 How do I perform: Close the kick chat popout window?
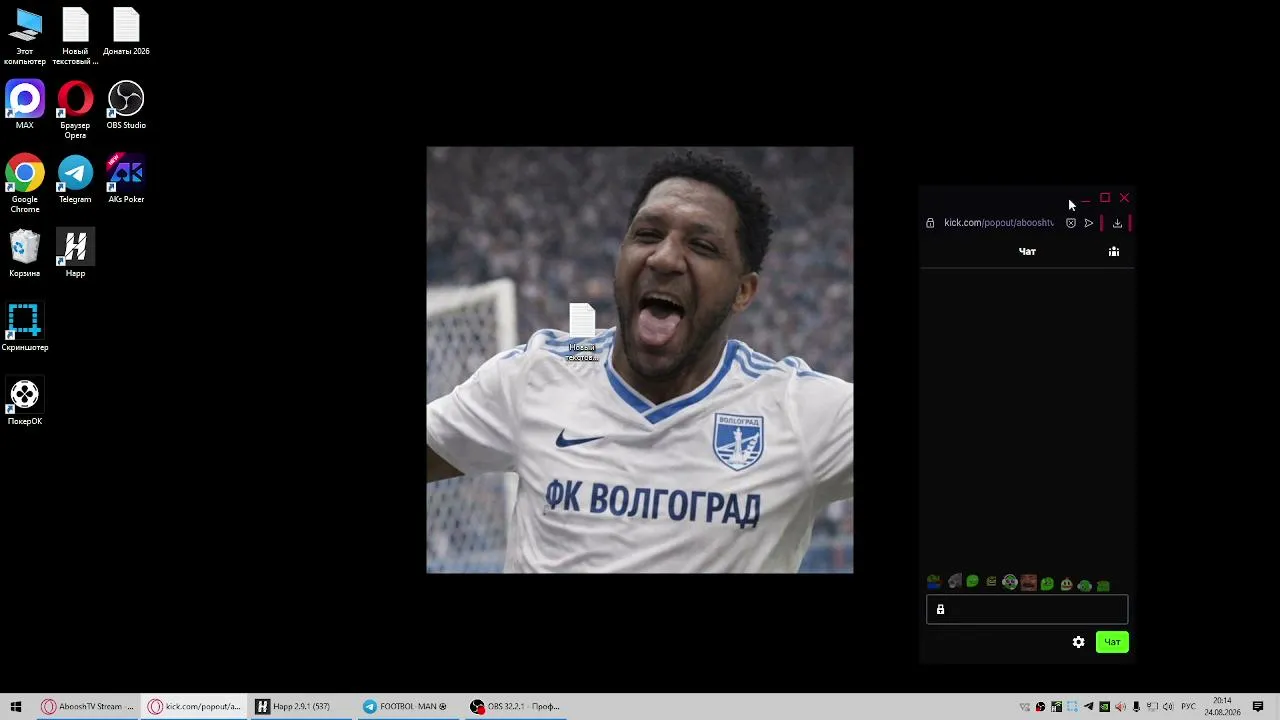point(1124,198)
